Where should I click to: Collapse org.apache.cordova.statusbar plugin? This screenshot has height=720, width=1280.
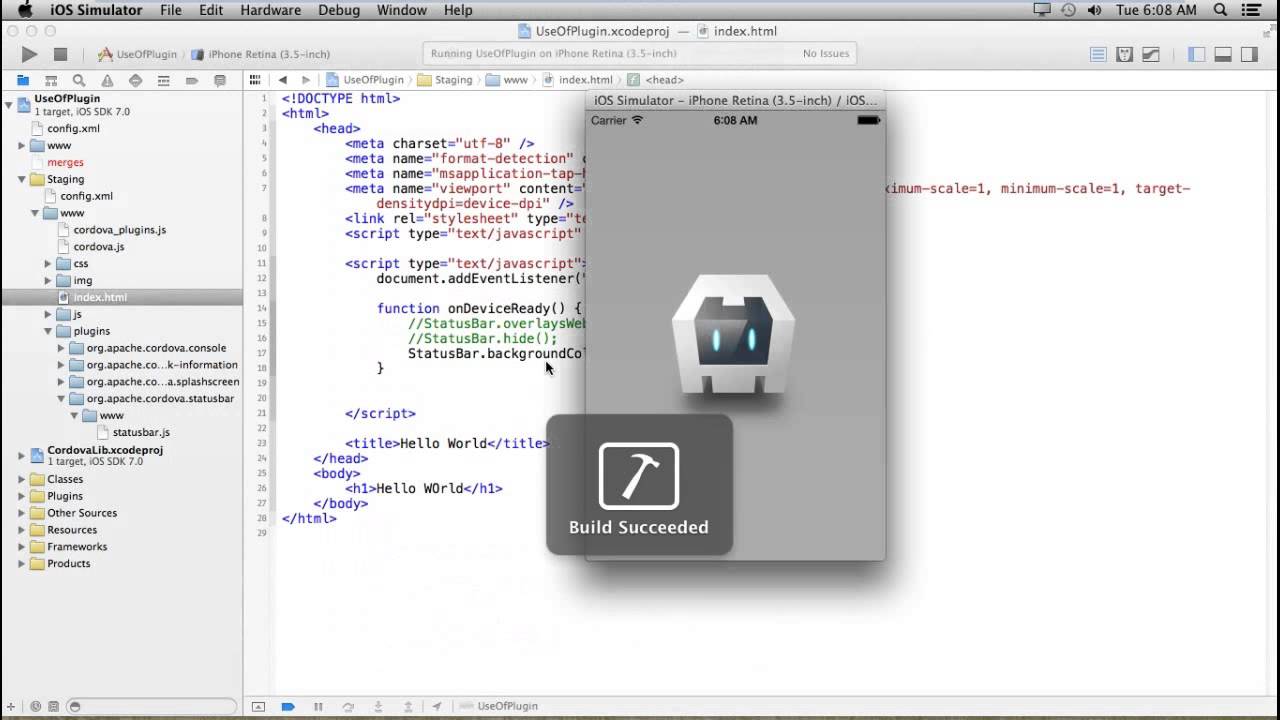(x=61, y=399)
